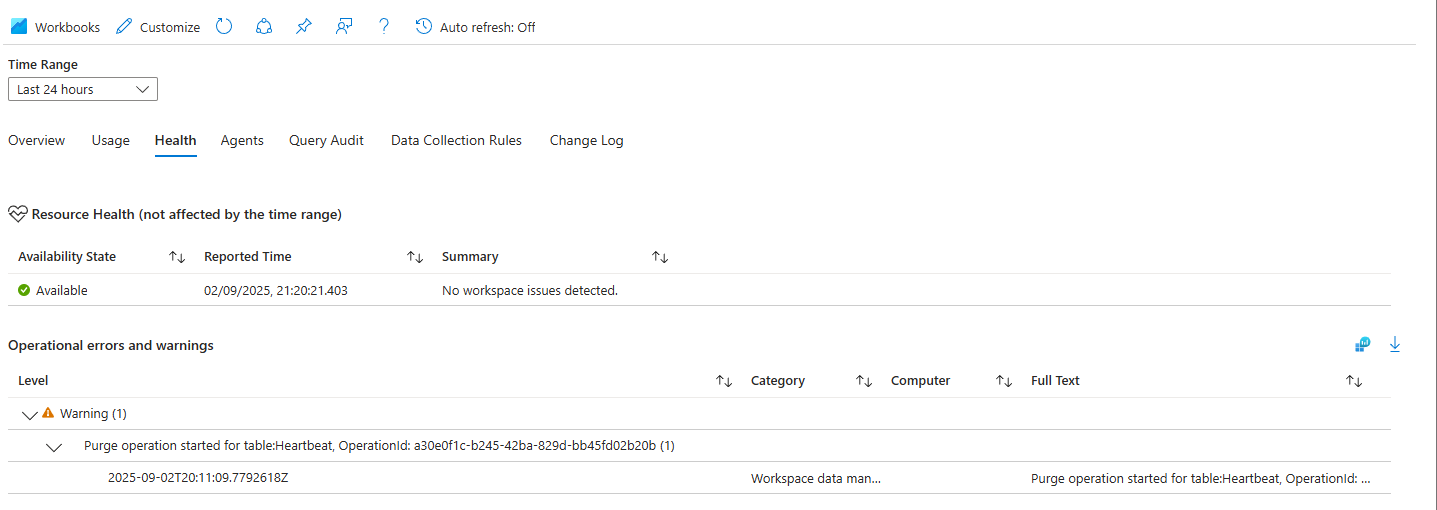Download operational errors using the download arrow
This screenshot has width=1437, height=510.
(1395, 345)
